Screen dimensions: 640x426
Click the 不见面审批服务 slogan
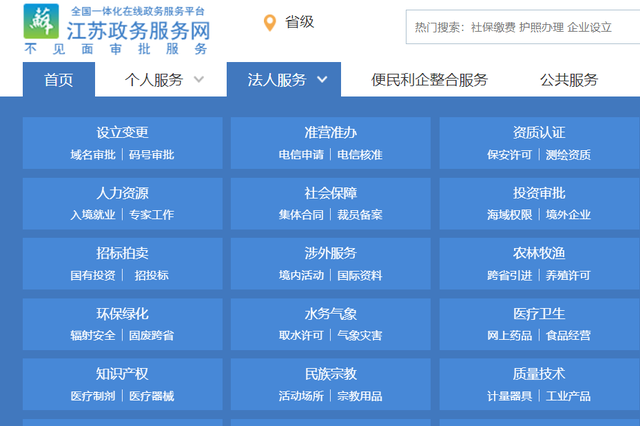point(116,49)
